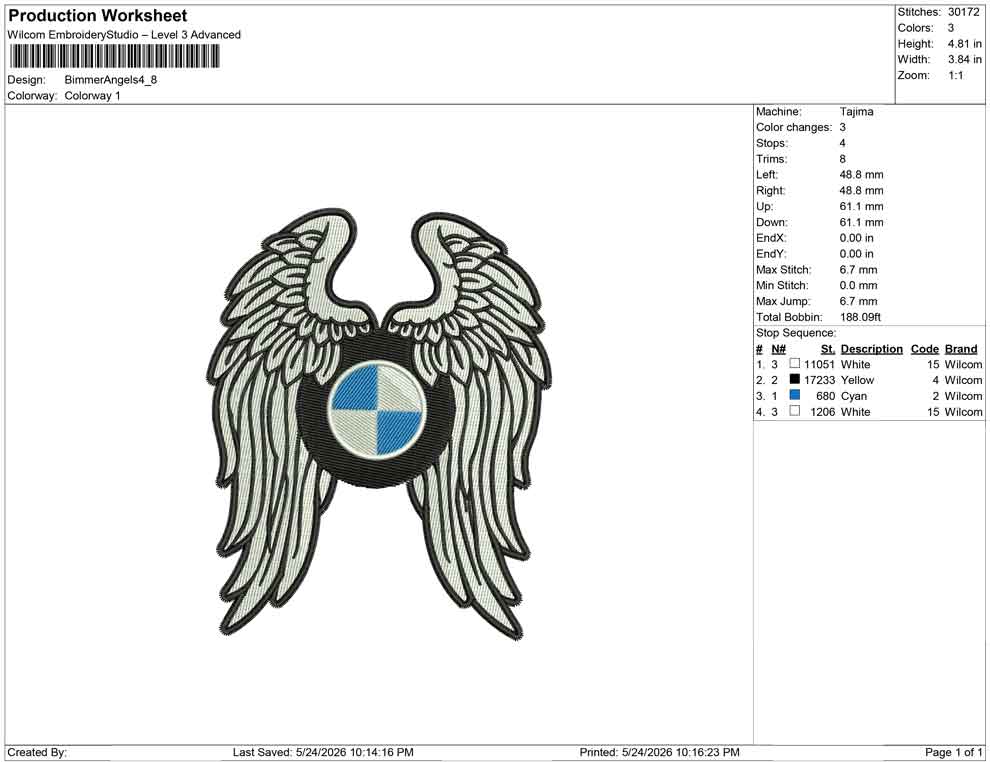Click the 'Last Saved' timestamp in footer

(x=323, y=752)
